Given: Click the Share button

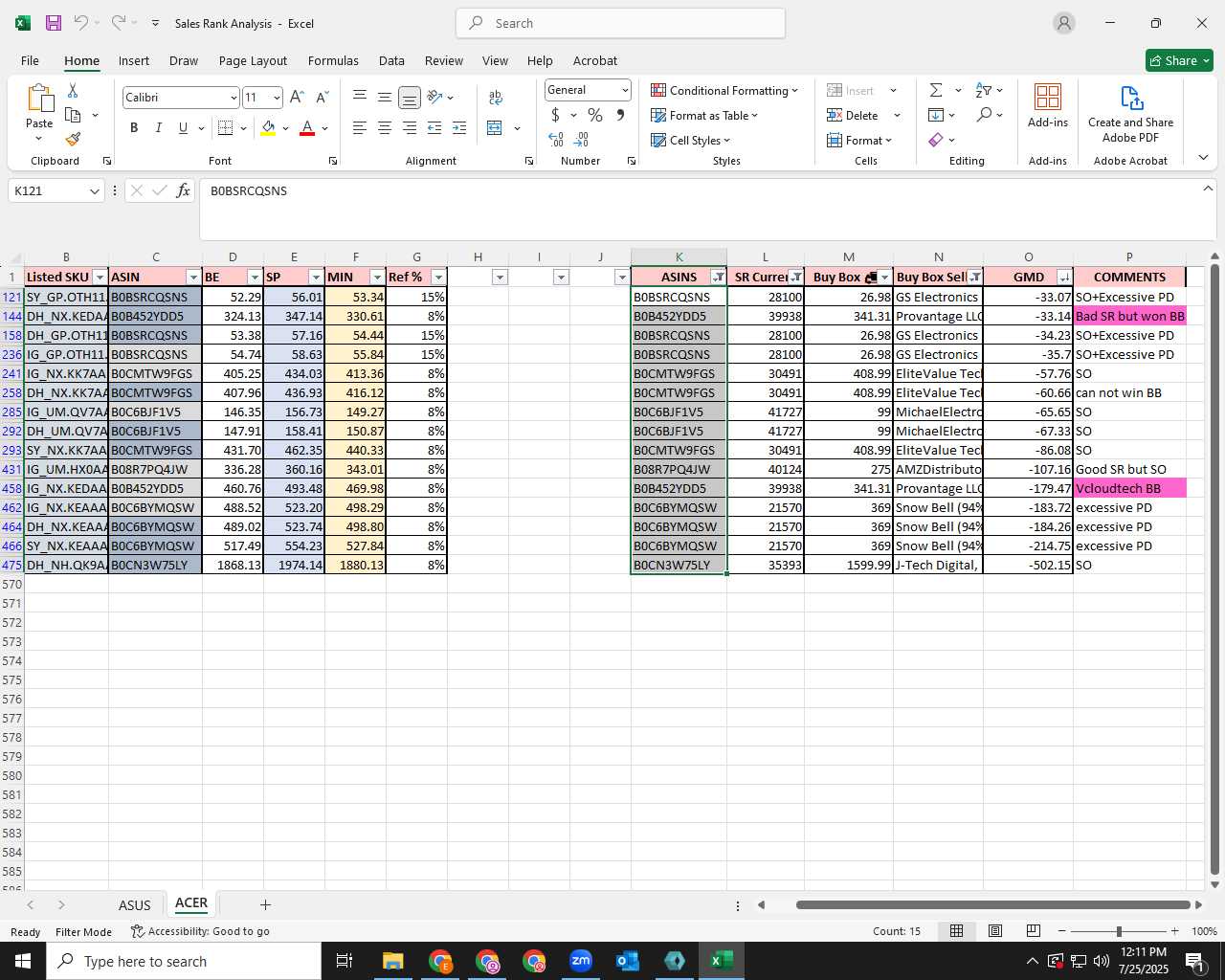Looking at the screenshot, I should [1179, 60].
